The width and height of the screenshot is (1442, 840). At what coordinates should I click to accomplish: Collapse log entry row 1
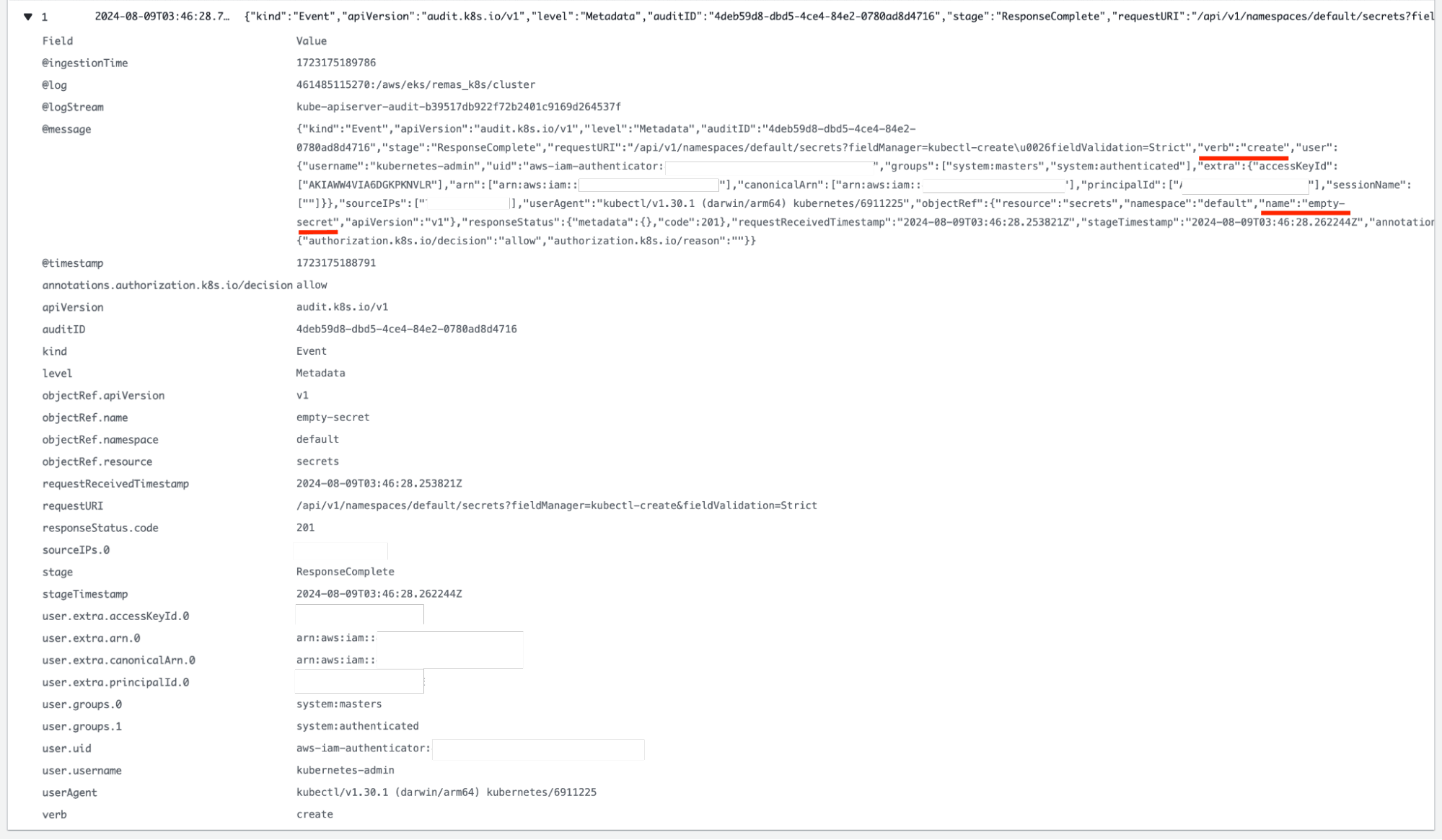click(x=28, y=17)
